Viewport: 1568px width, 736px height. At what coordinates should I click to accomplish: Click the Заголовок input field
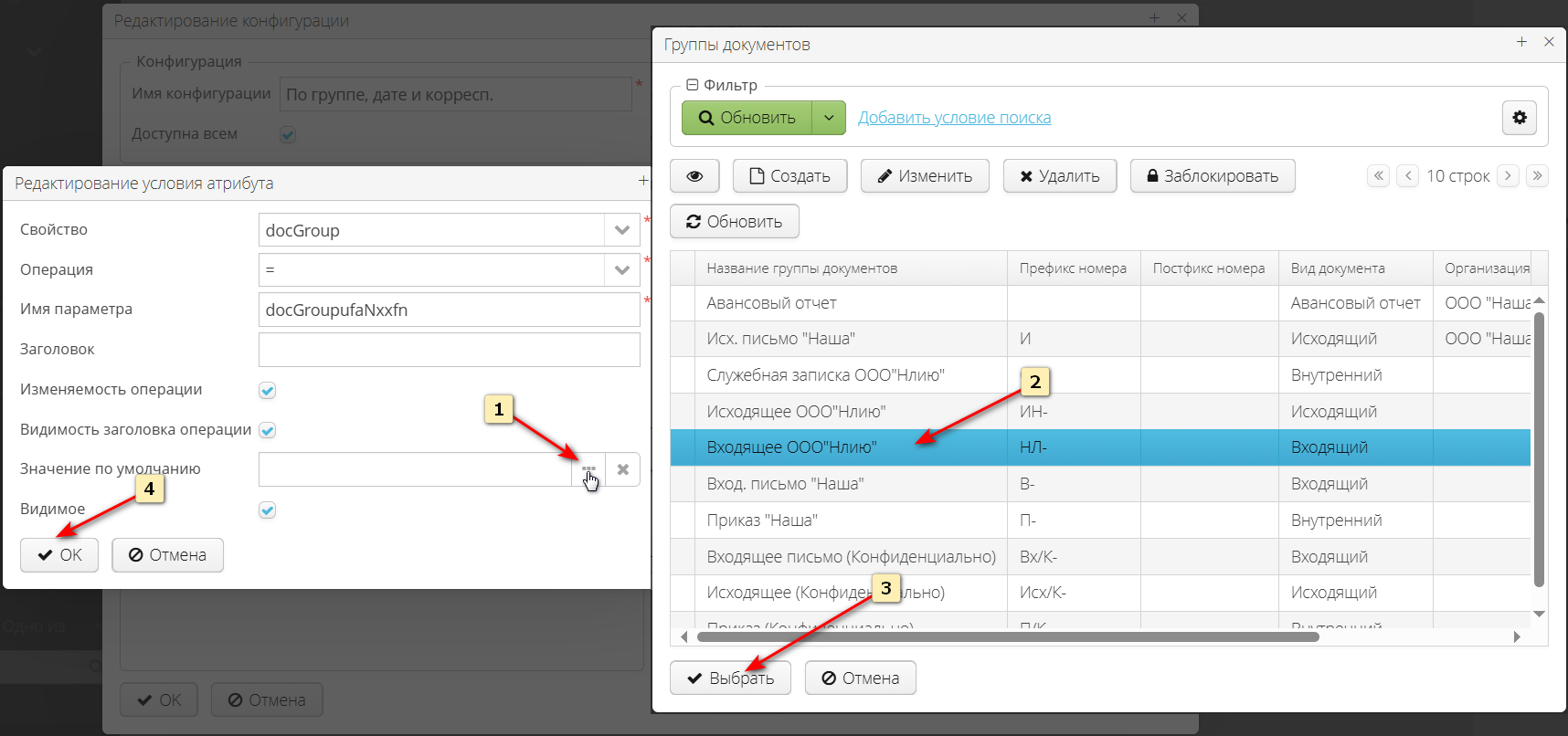pos(449,350)
